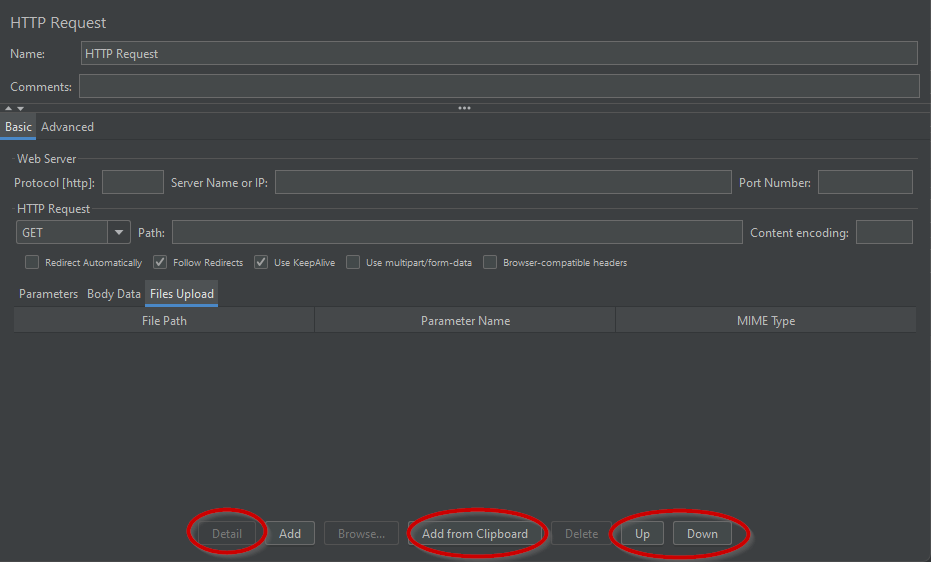Focus the Server Name or IP field
The image size is (931, 562).
(x=503, y=182)
